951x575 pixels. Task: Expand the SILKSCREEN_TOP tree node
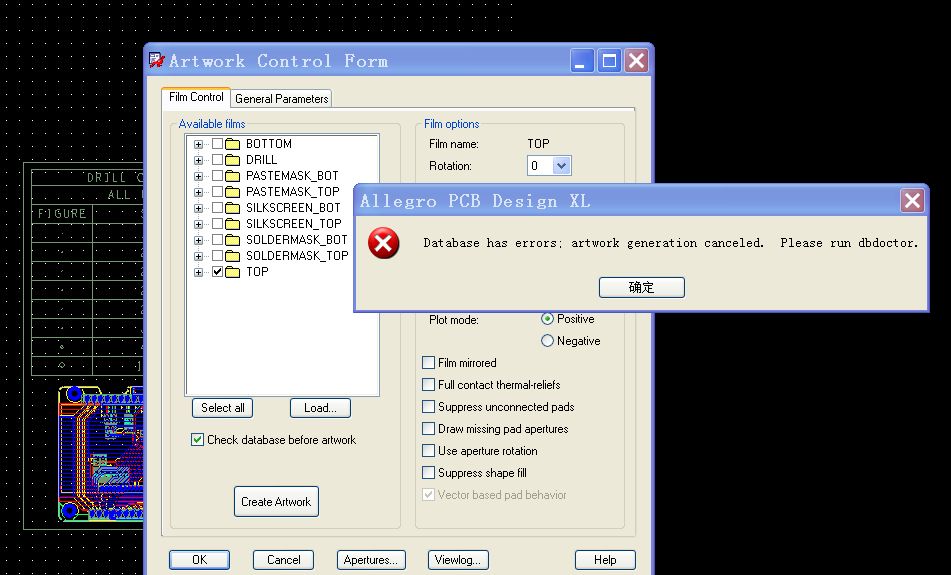pos(198,224)
